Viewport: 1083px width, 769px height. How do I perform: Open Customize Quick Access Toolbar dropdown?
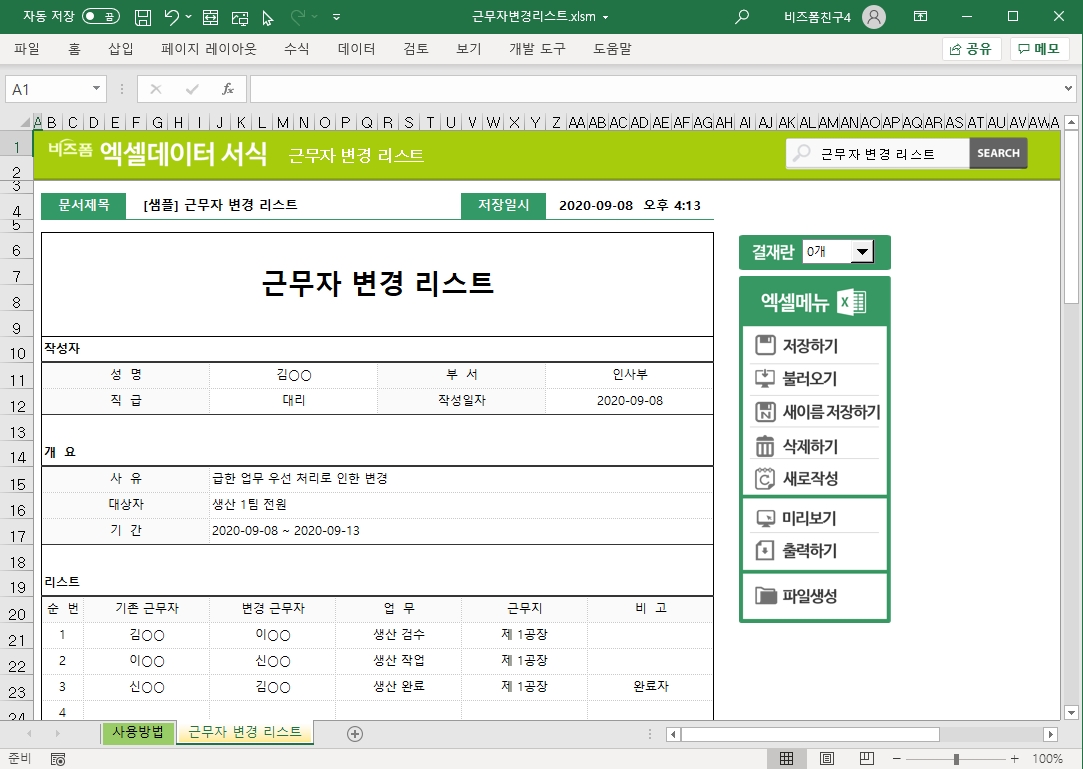(x=336, y=17)
